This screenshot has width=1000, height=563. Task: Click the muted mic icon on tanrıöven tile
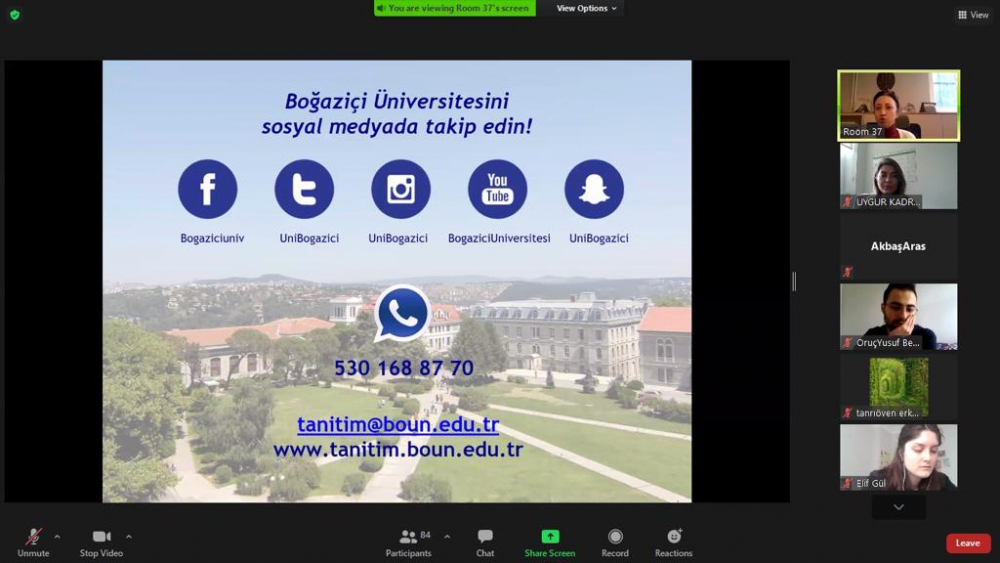pos(848,413)
